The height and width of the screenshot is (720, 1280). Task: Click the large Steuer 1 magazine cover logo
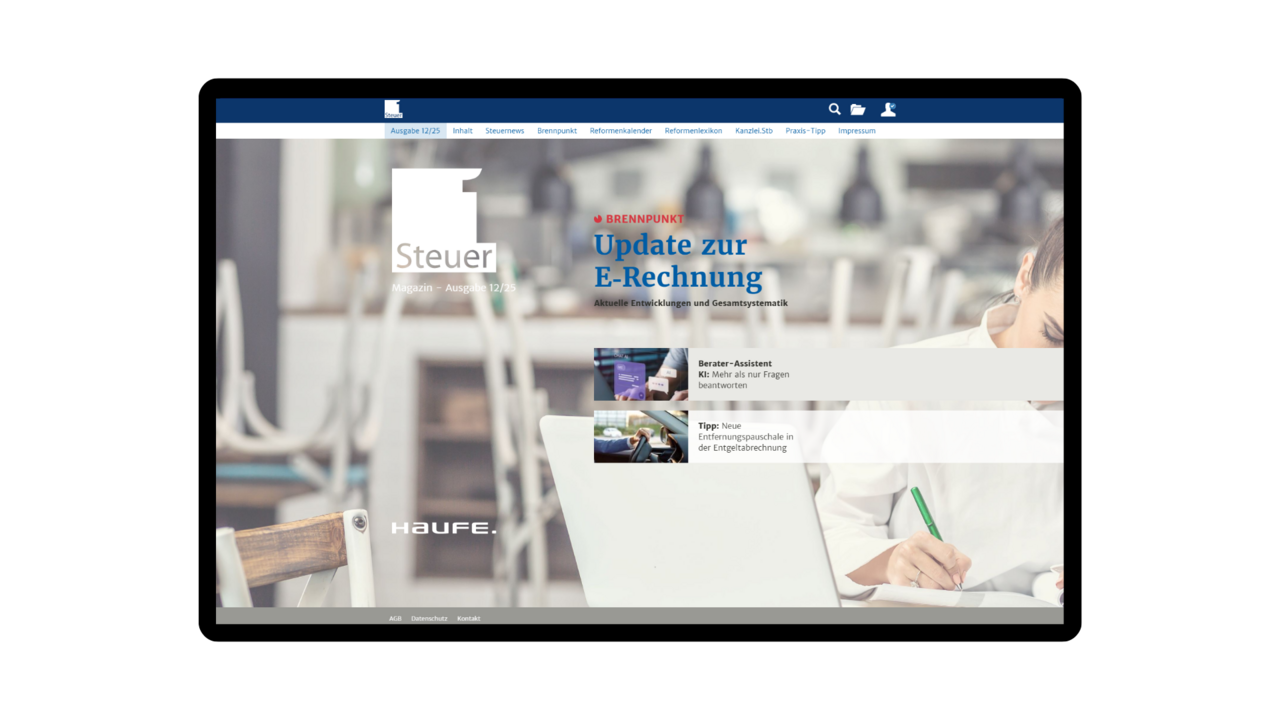pos(443,220)
